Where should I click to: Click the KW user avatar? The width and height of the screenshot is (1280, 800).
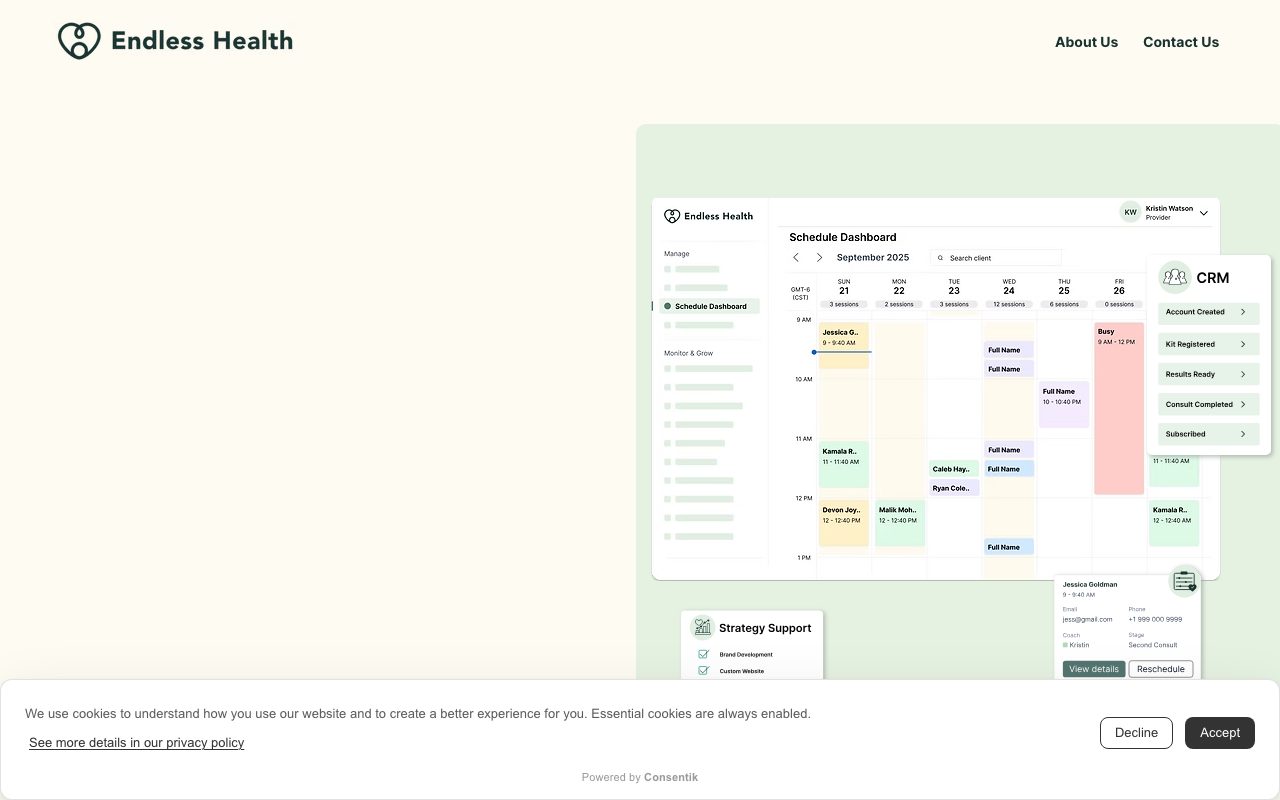pyautogui.click(x=1130, y=212)
